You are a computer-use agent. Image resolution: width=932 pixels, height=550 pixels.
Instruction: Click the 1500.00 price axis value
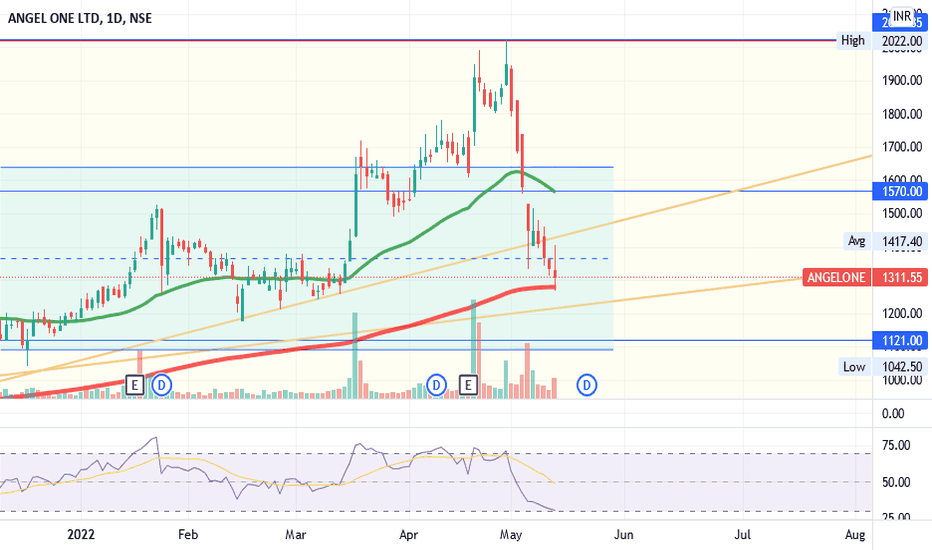point(902,213)
